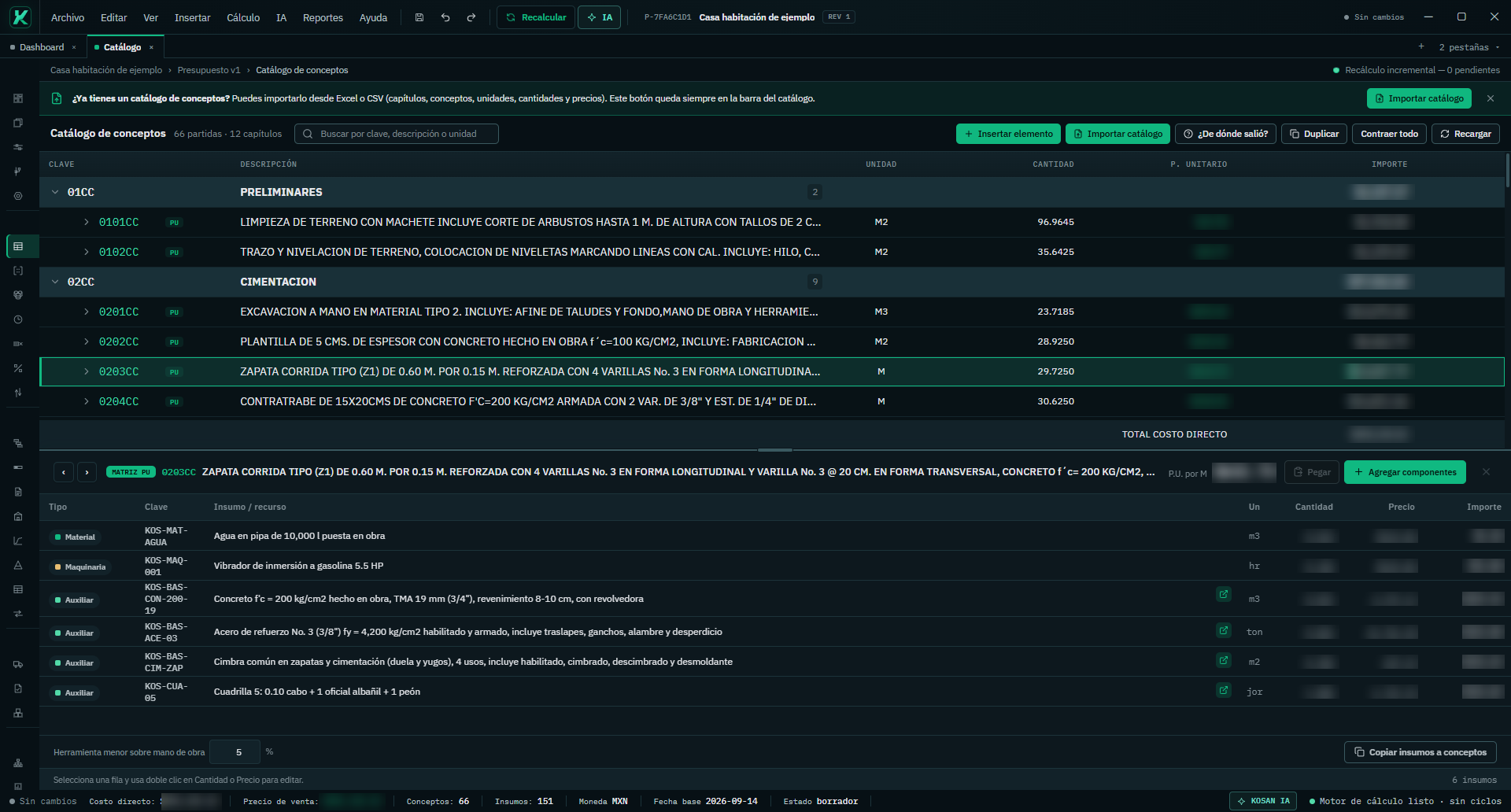
Task: Click the up-down arrows sidebar icon
Action: [x=18, y=393]
